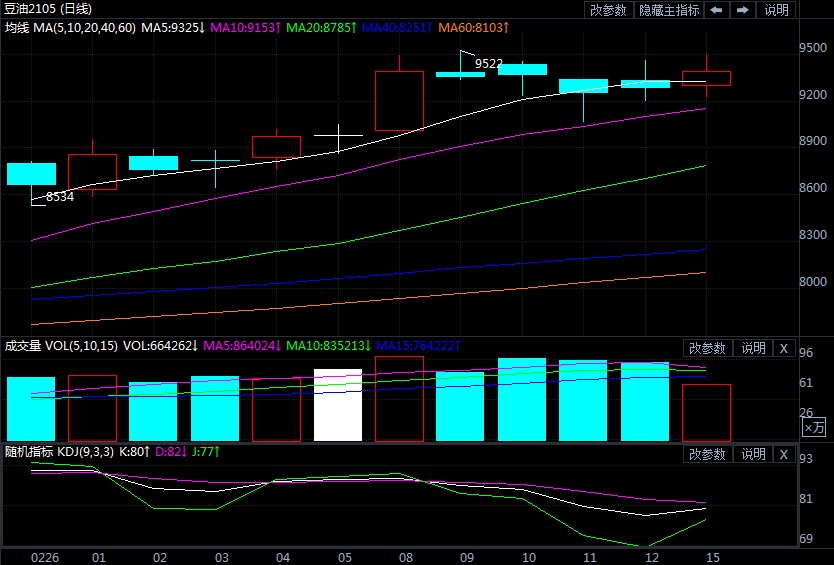Click the left arrow scroll icon
This screenshot has height=565, width=834.
pyautogui.click(x=717, y=10)
